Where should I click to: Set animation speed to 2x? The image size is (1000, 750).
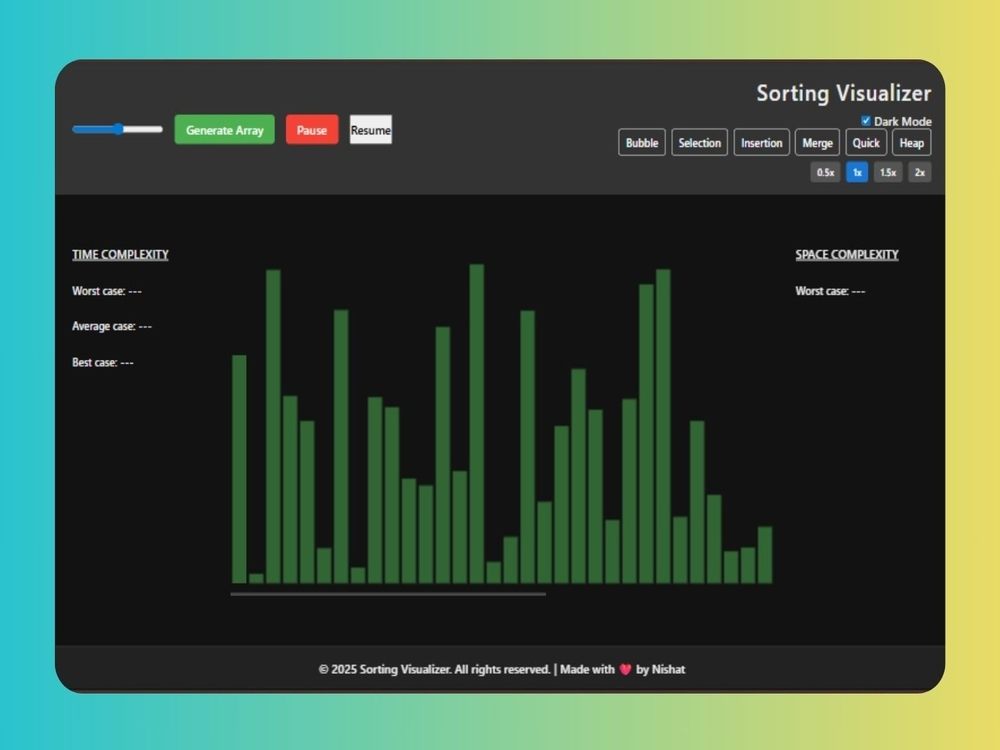[920, 172]
